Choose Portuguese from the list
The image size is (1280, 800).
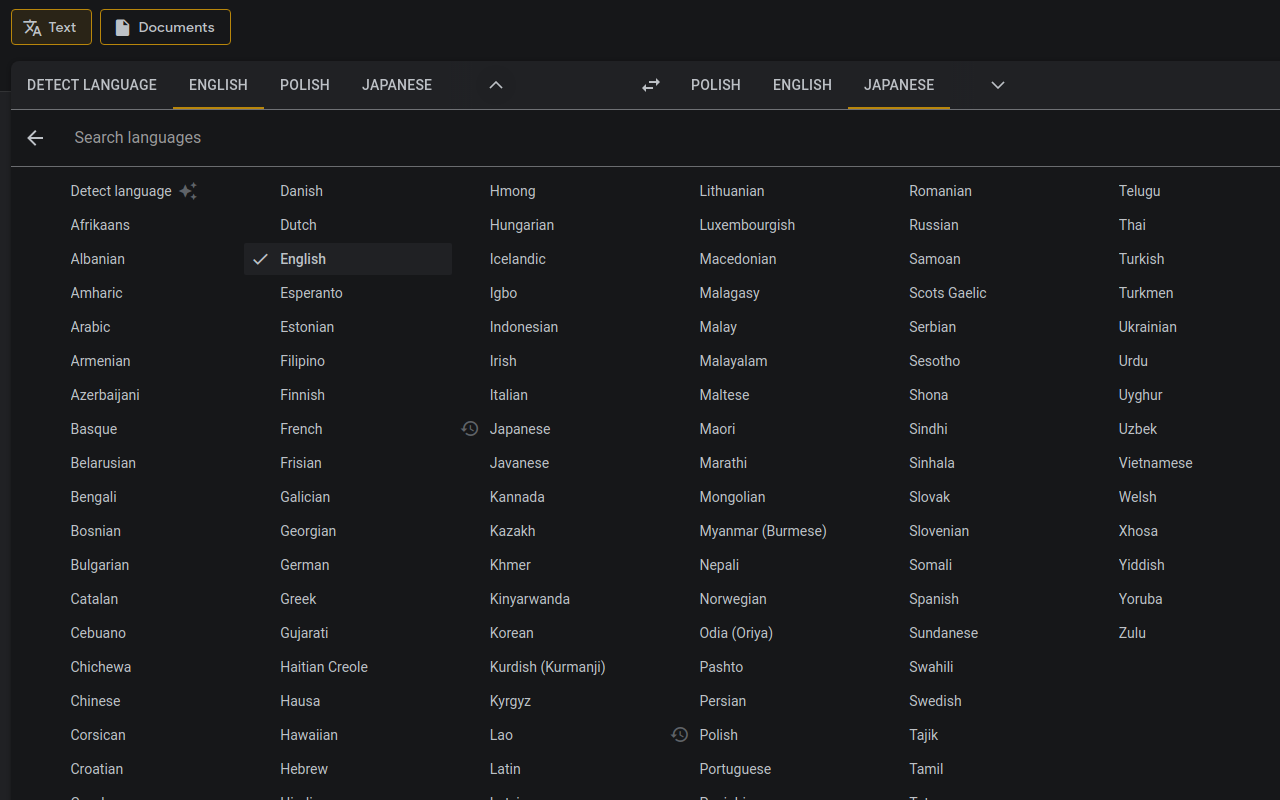[735, 769]
